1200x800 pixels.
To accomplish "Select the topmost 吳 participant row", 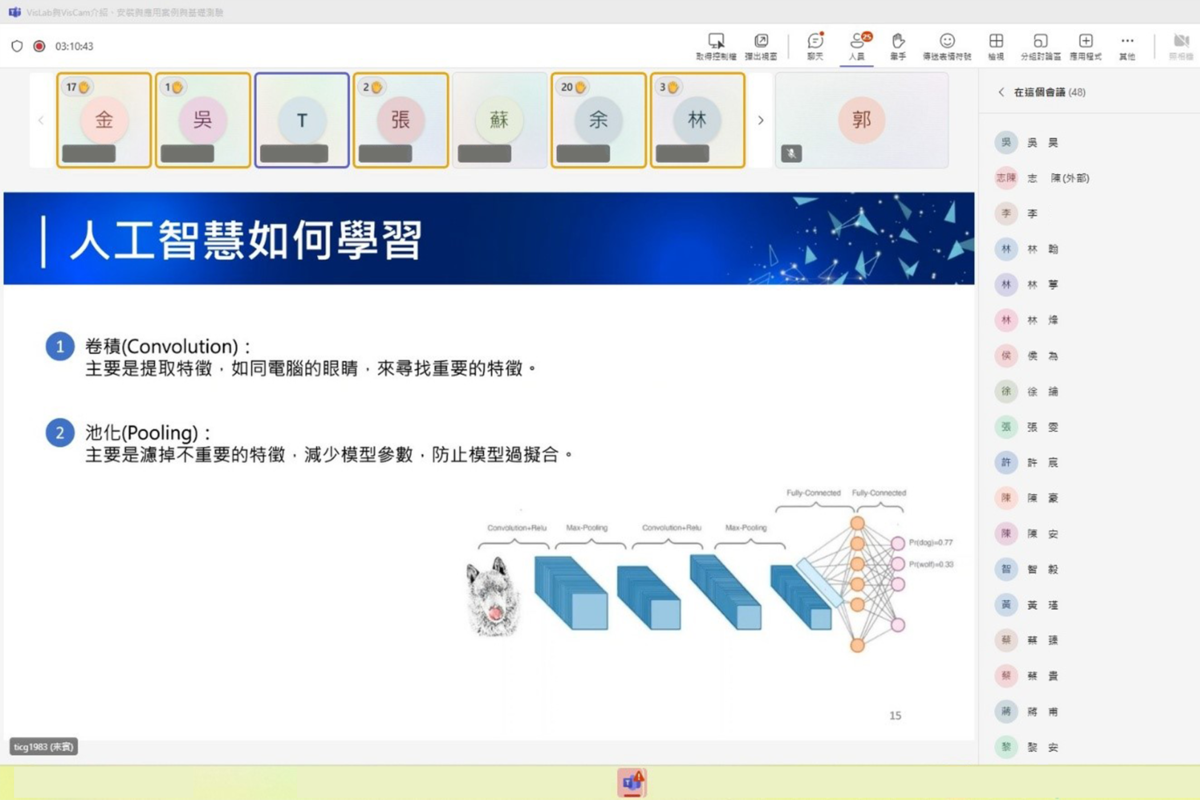I will coord(1089,143).
